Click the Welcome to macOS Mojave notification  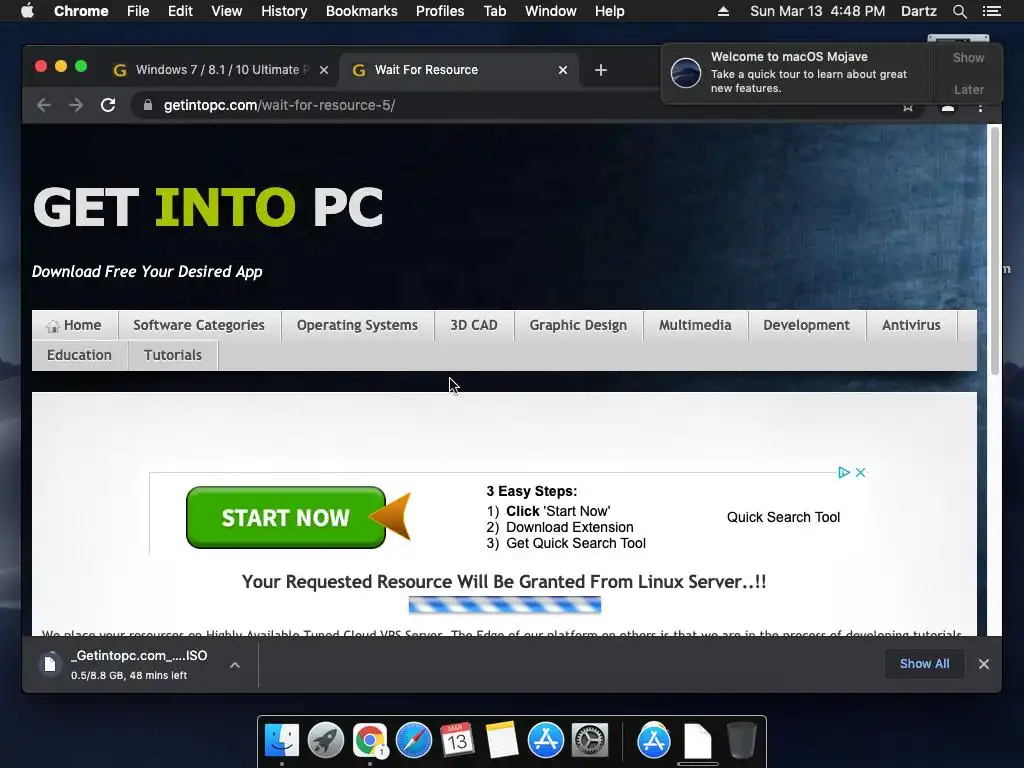[798, 72]
